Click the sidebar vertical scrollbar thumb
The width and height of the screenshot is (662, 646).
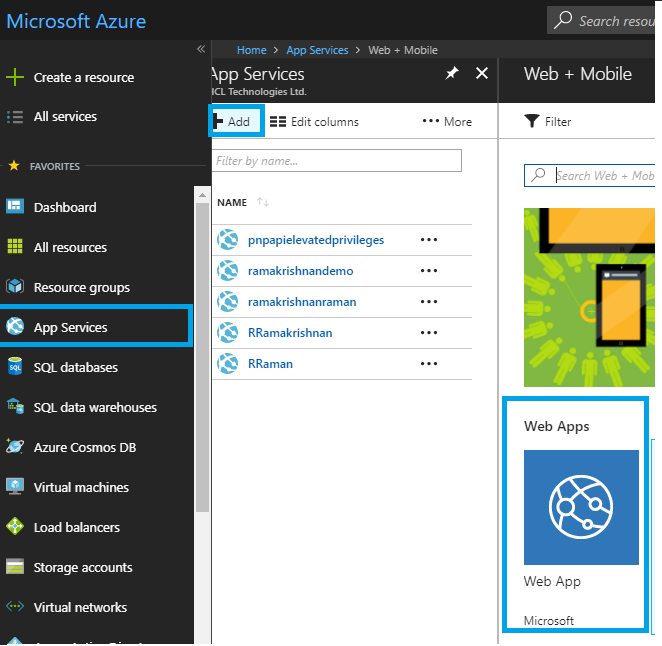pyautogui.click(x=202, y=357)
